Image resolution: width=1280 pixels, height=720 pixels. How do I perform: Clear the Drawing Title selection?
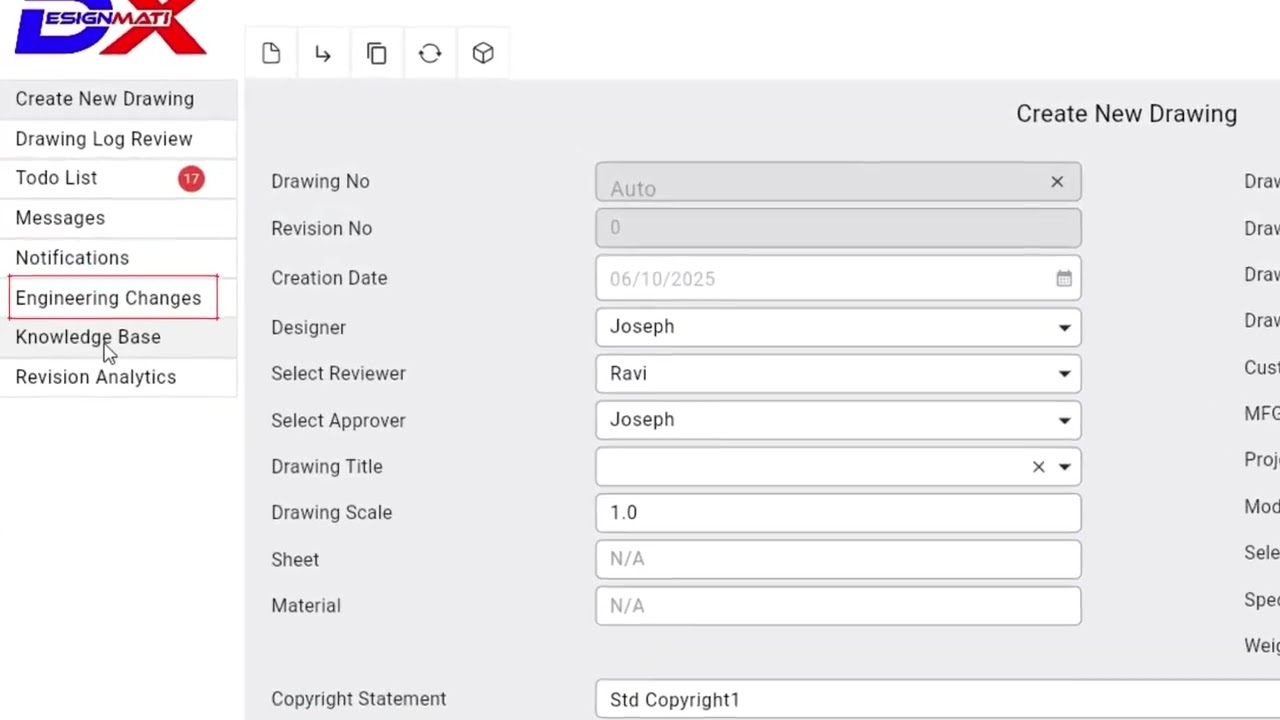coord(1038,467)
